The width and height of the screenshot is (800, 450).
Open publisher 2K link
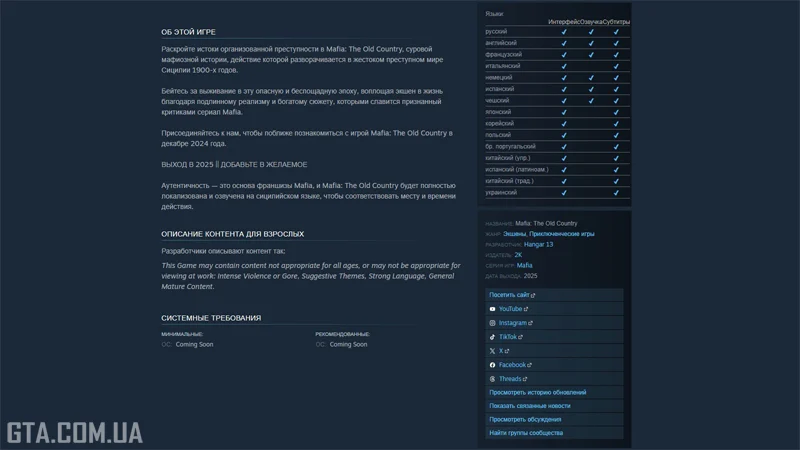518,255
